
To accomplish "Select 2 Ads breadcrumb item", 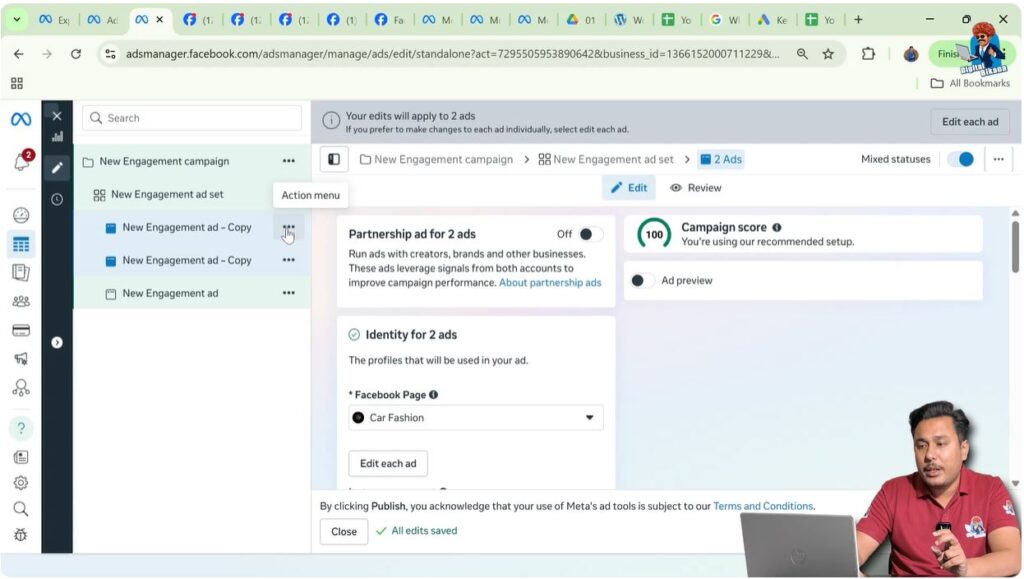I will pyautogui.click(x=721, y=159).
